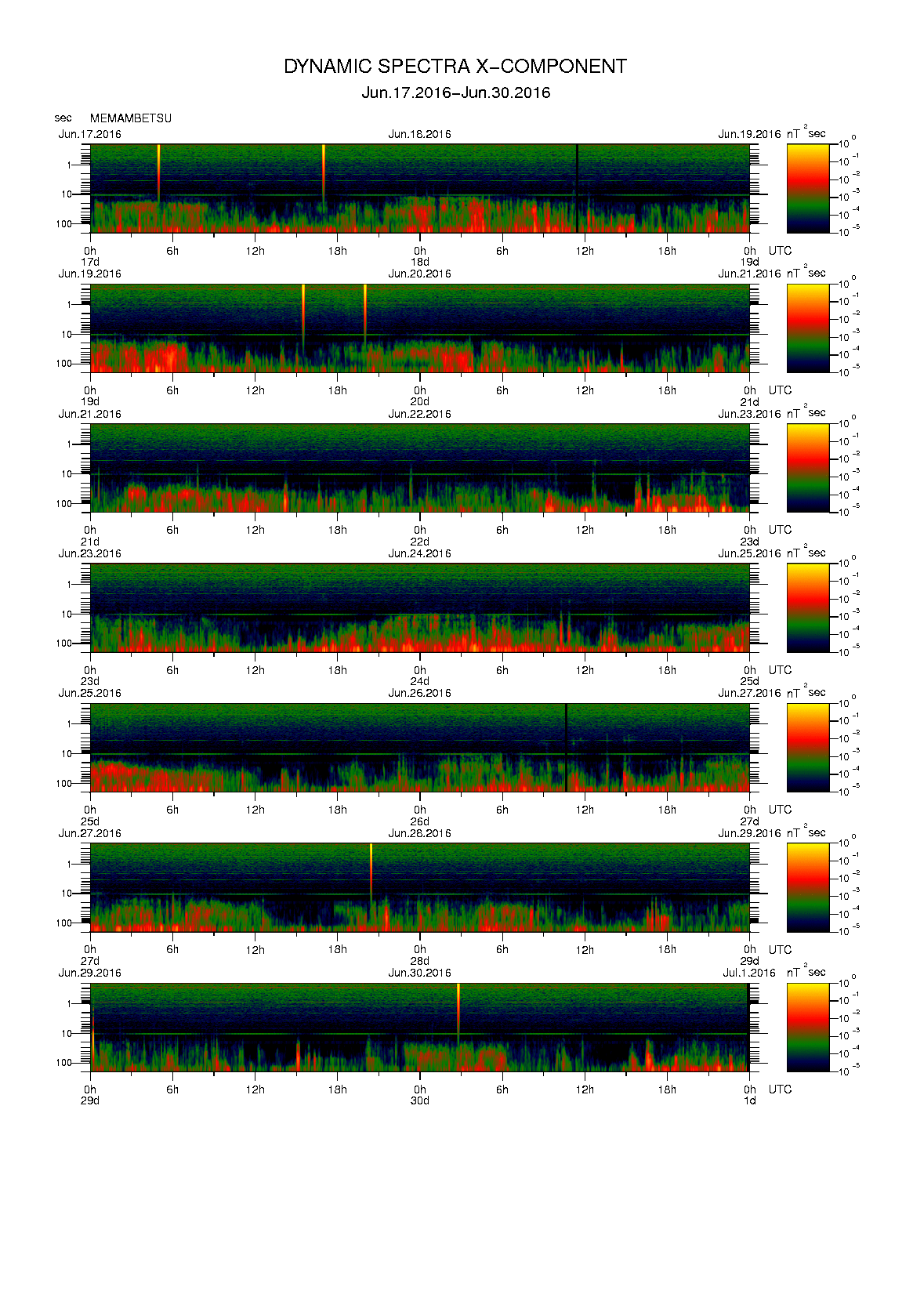Click the color scale bar beside the Jun.21–23 spectrogram
The width and height of the screenshot is (913, 1316).
point(808,468)
